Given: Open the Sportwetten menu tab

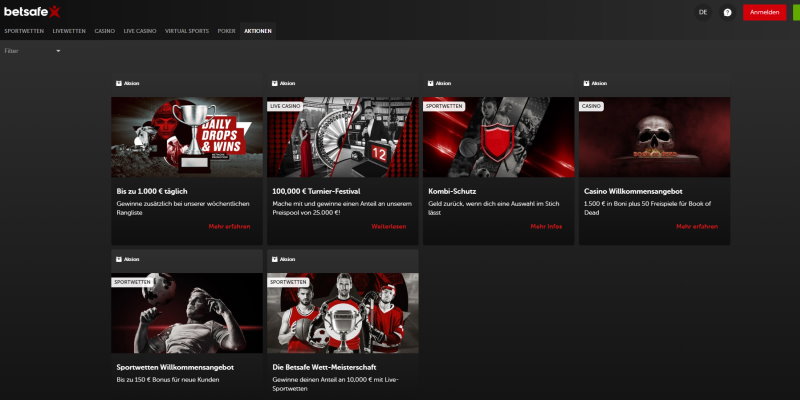Looking at the screenshot, I should 24,31.
